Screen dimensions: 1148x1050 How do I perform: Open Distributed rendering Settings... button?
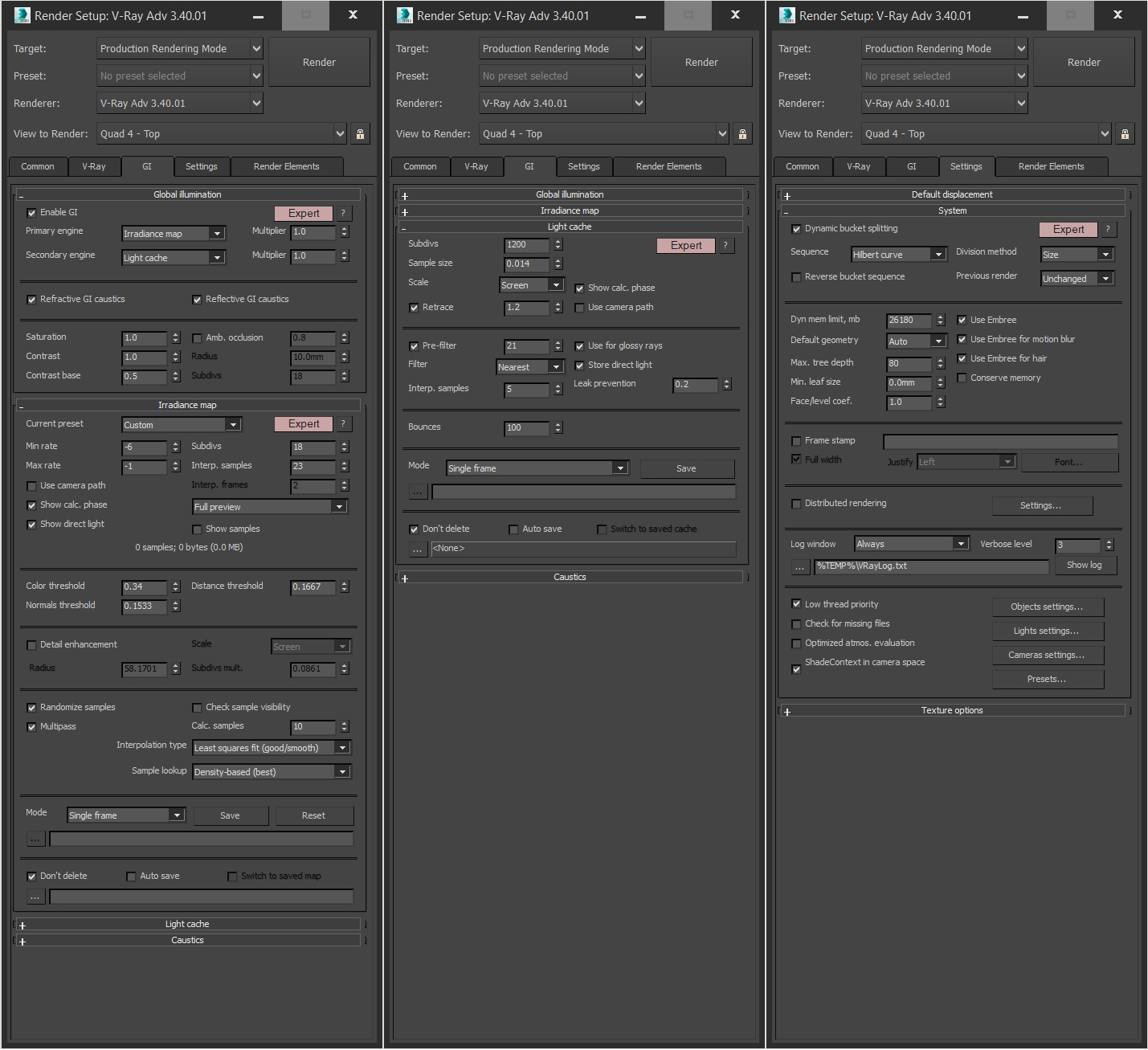(1042, 505)
